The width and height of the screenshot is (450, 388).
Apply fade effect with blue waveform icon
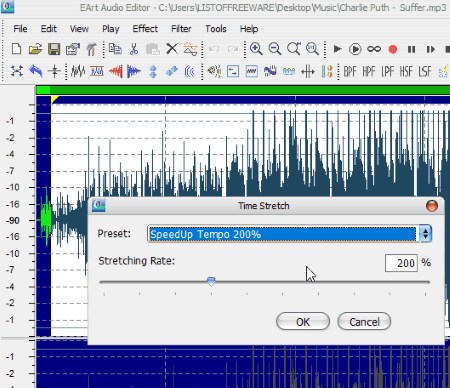point(134,71)
